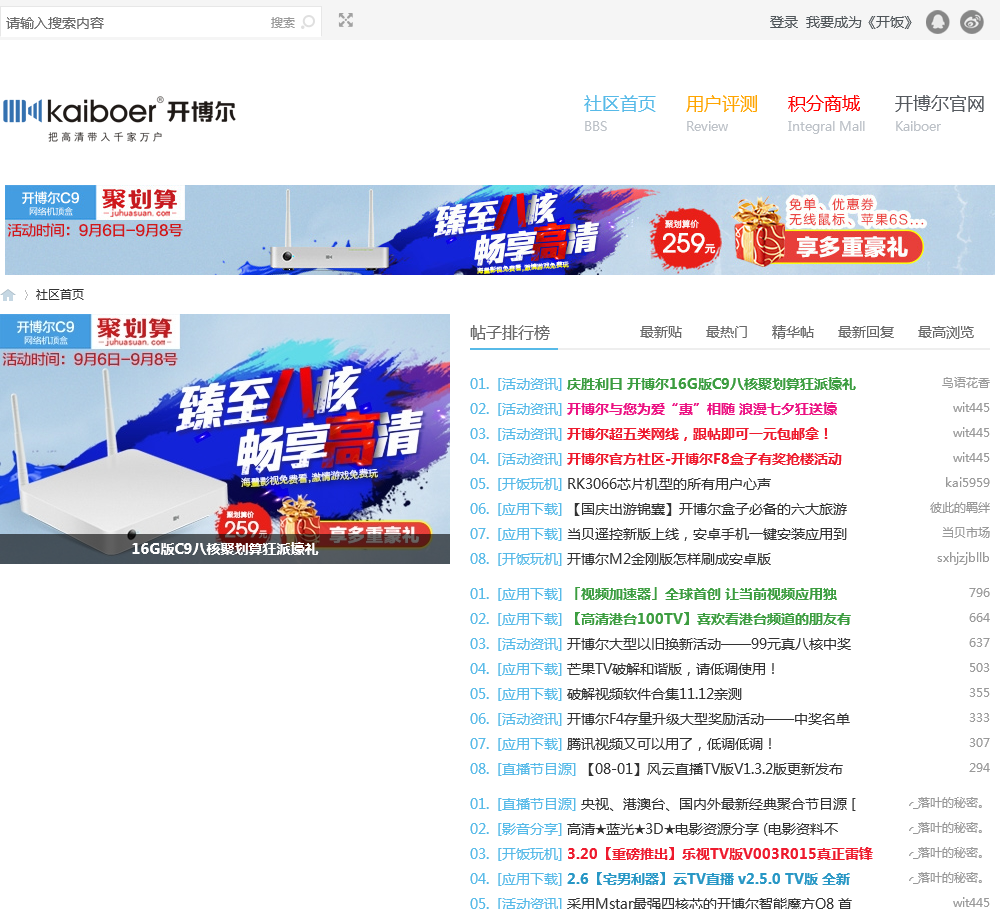Open post 国庆出游锦囊 六大旅游
The width and height of the screenshot is (1000, 909).
707,509
